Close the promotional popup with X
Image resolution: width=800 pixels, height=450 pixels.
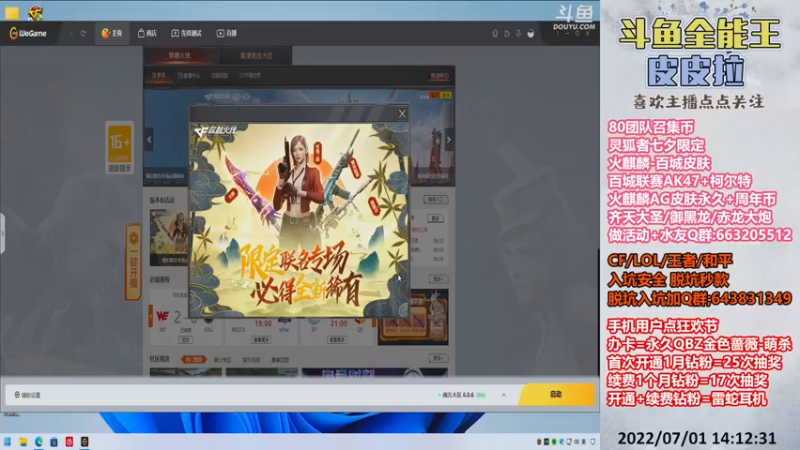click(402, 114)
